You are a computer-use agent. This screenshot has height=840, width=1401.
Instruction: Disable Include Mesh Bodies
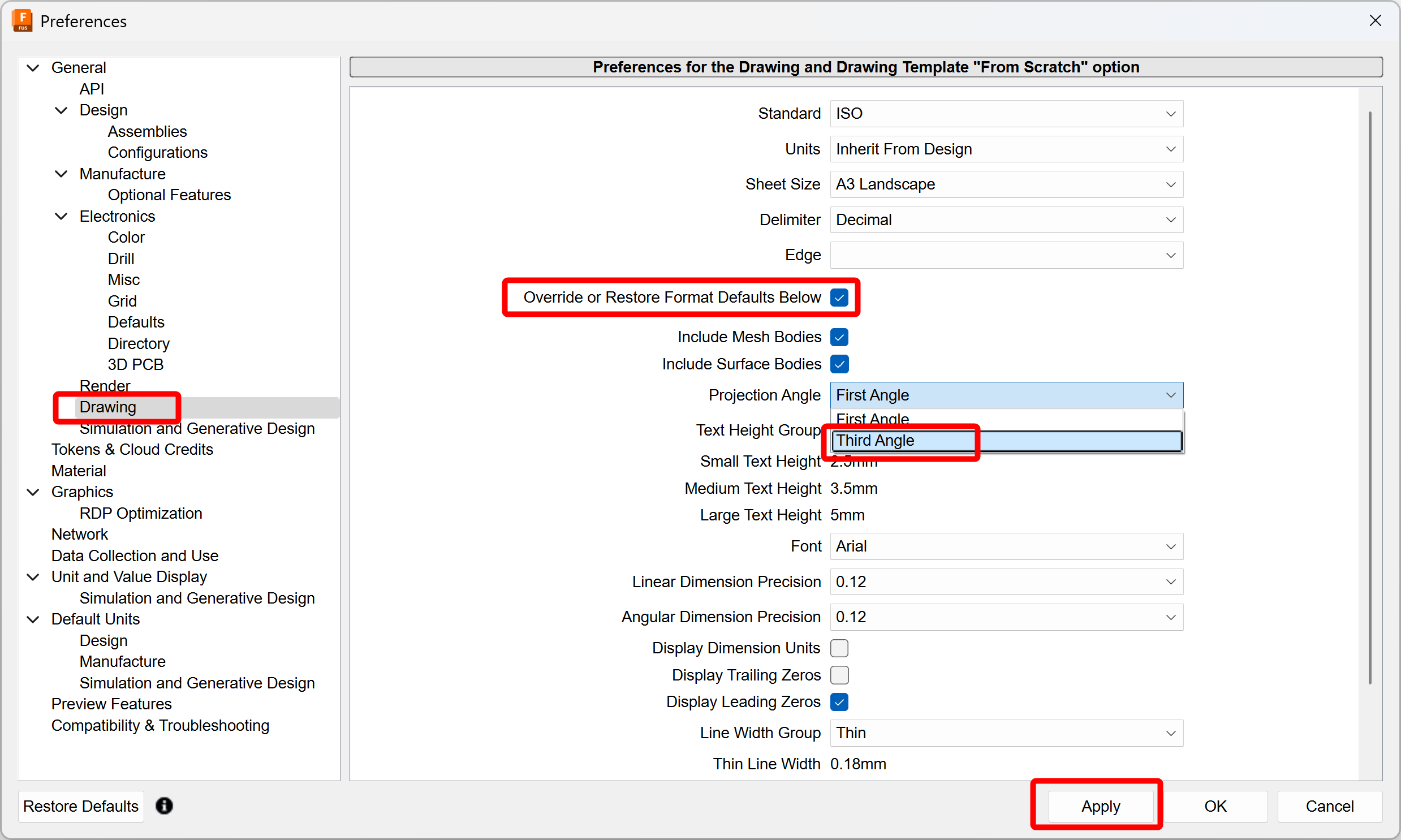point(839,337)
